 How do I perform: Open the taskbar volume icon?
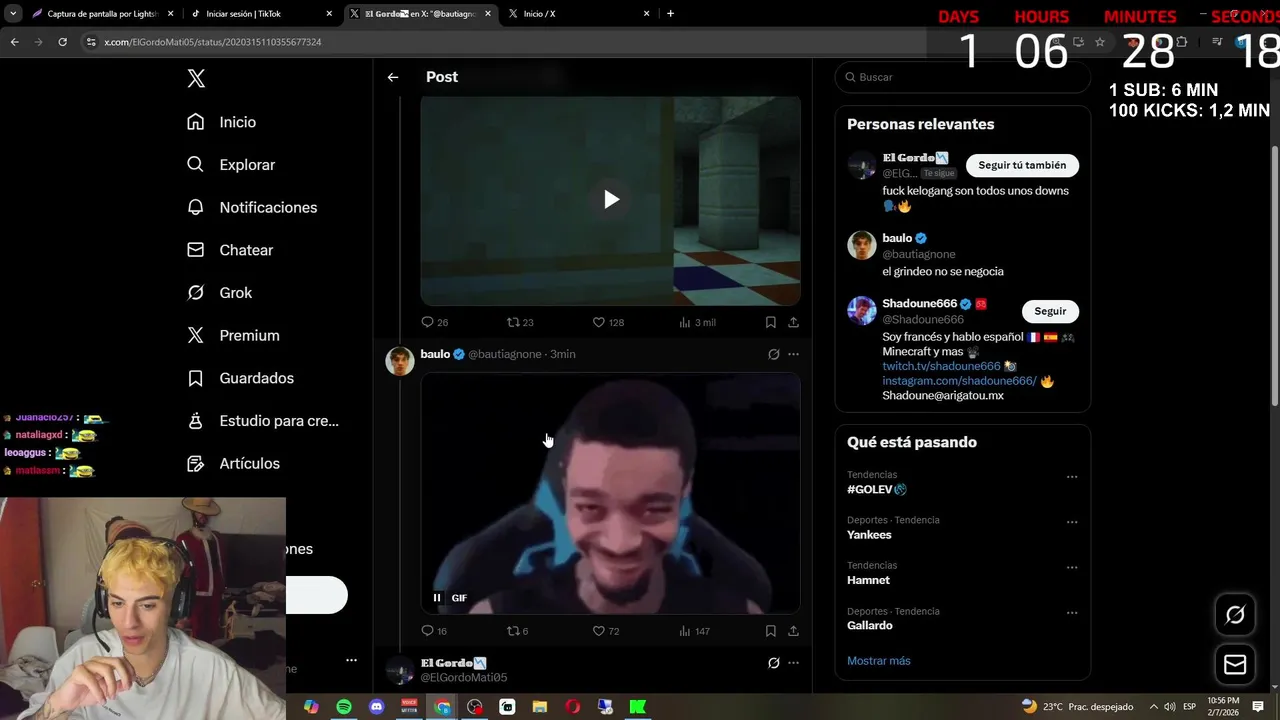[x=1170, y=707]
